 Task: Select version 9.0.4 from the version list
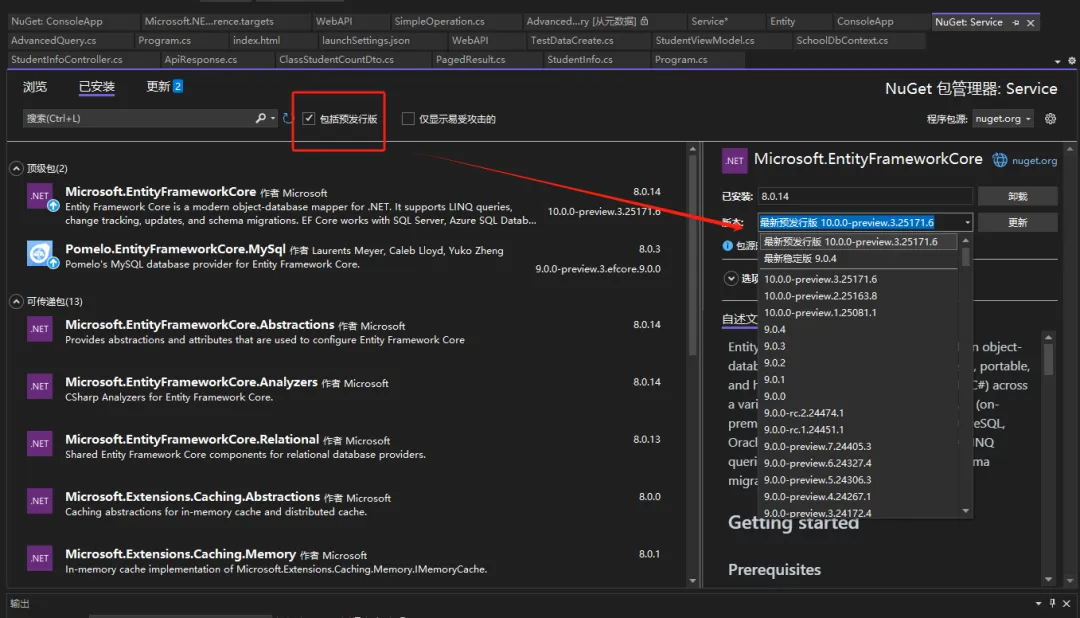[775, 329]
